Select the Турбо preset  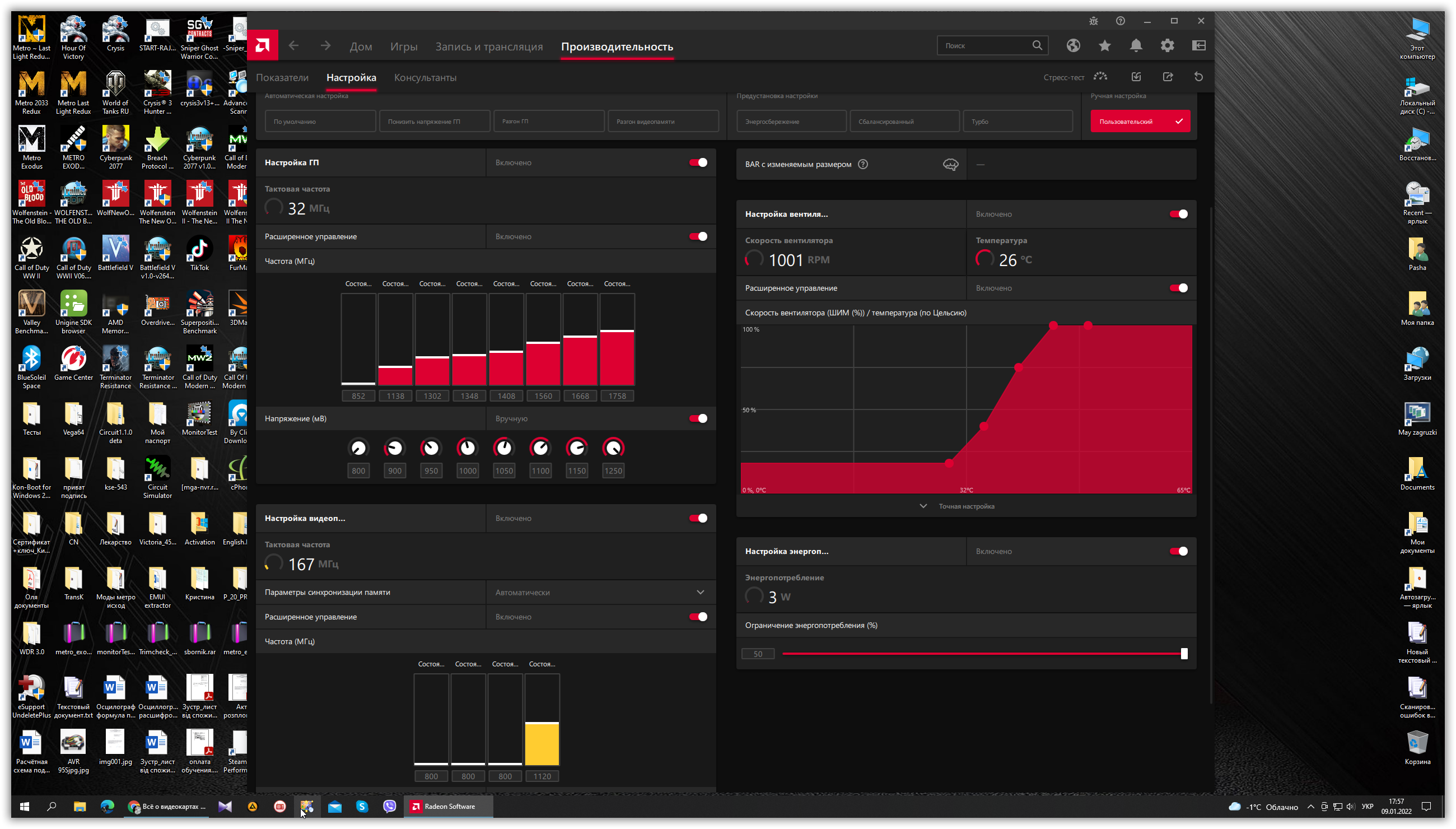point(1017,122)
